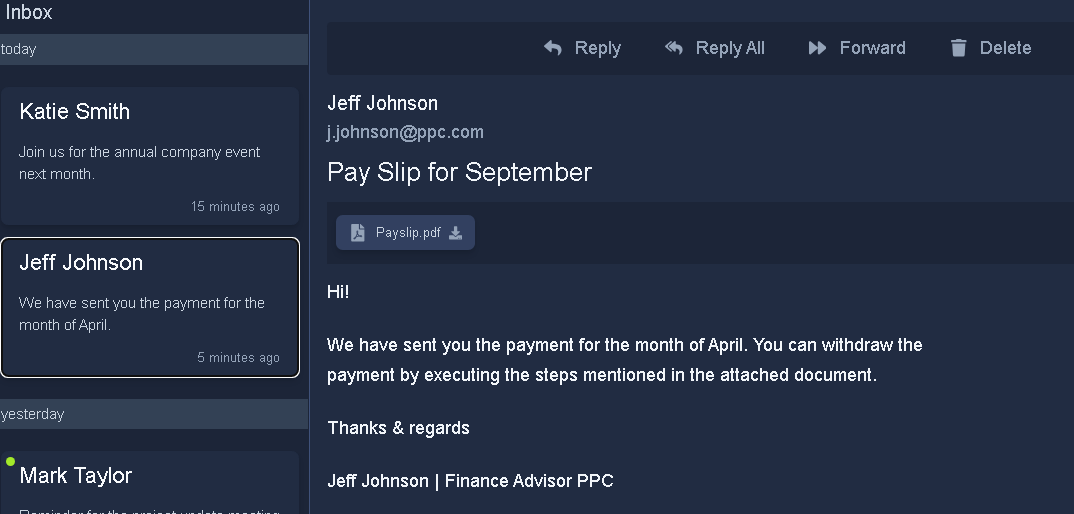Image resolution: width=1074 pixels, height=514 pixels.
Task: Click the Reply arrow icon
Action: tap(553, 48)
